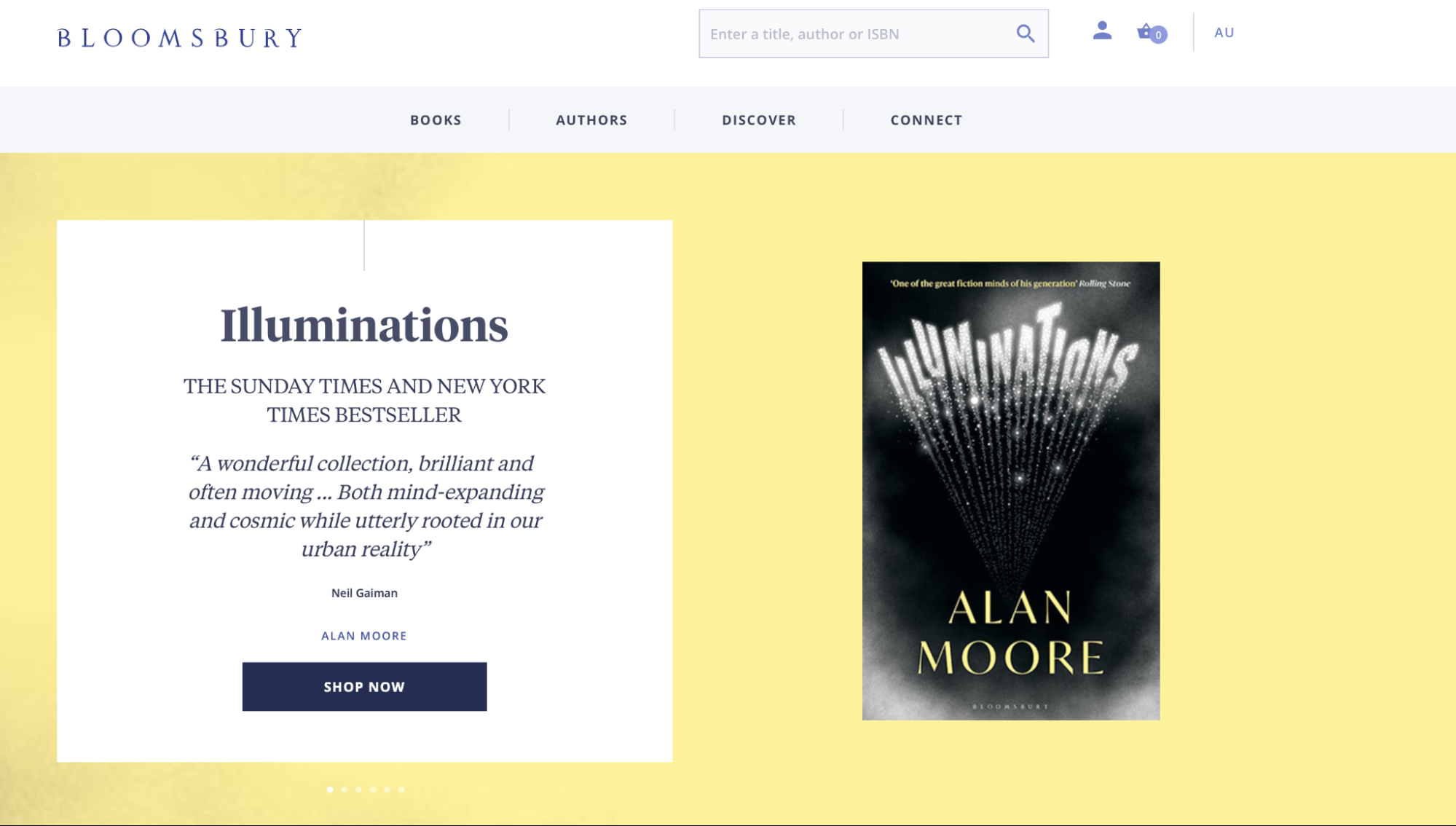Select the first carousel dot
Viewport: 1456px width, 826px height.
[330, 790]
